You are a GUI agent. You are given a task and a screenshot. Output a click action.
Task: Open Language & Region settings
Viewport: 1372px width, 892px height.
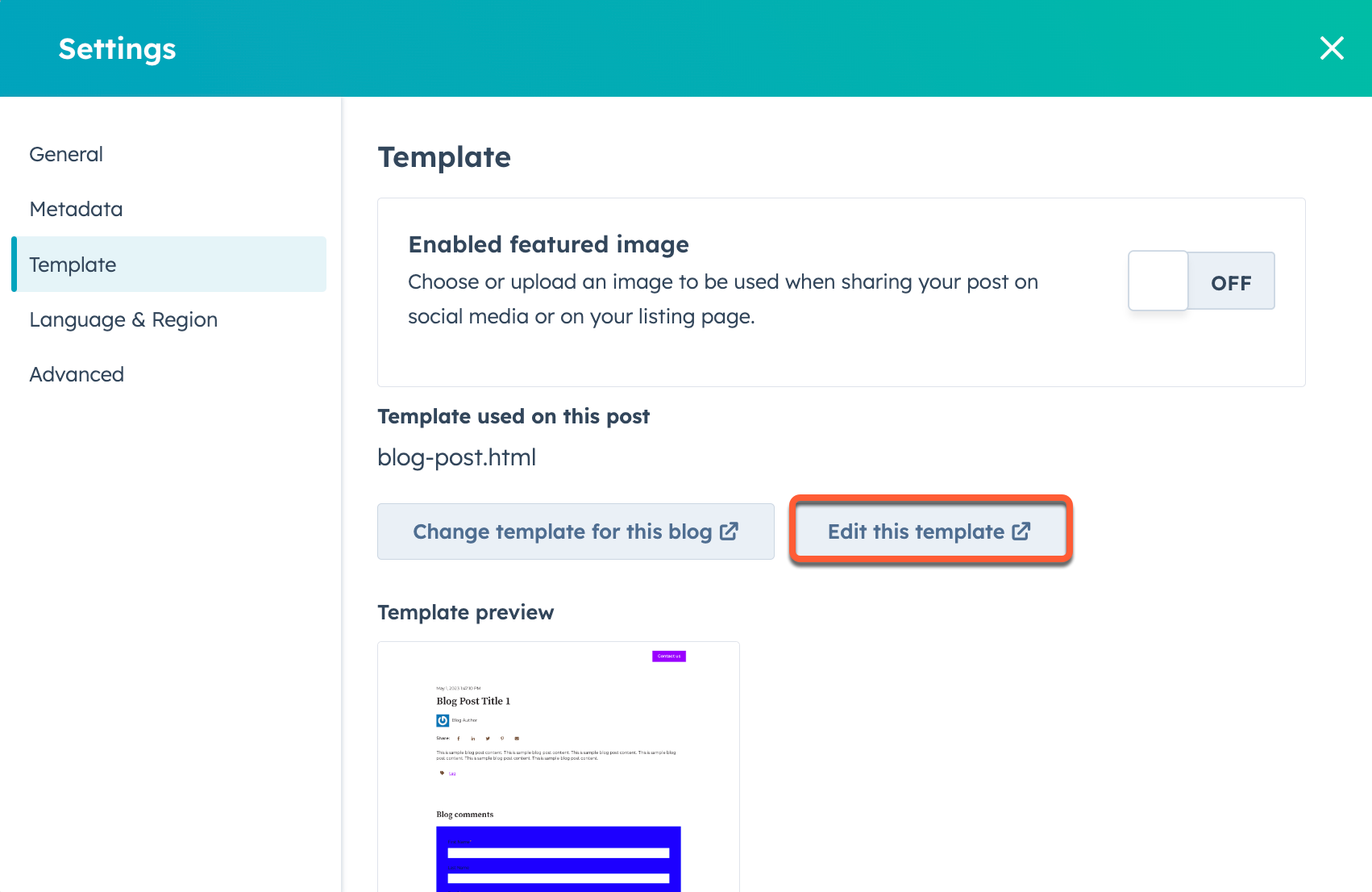(x=123, y=319)
